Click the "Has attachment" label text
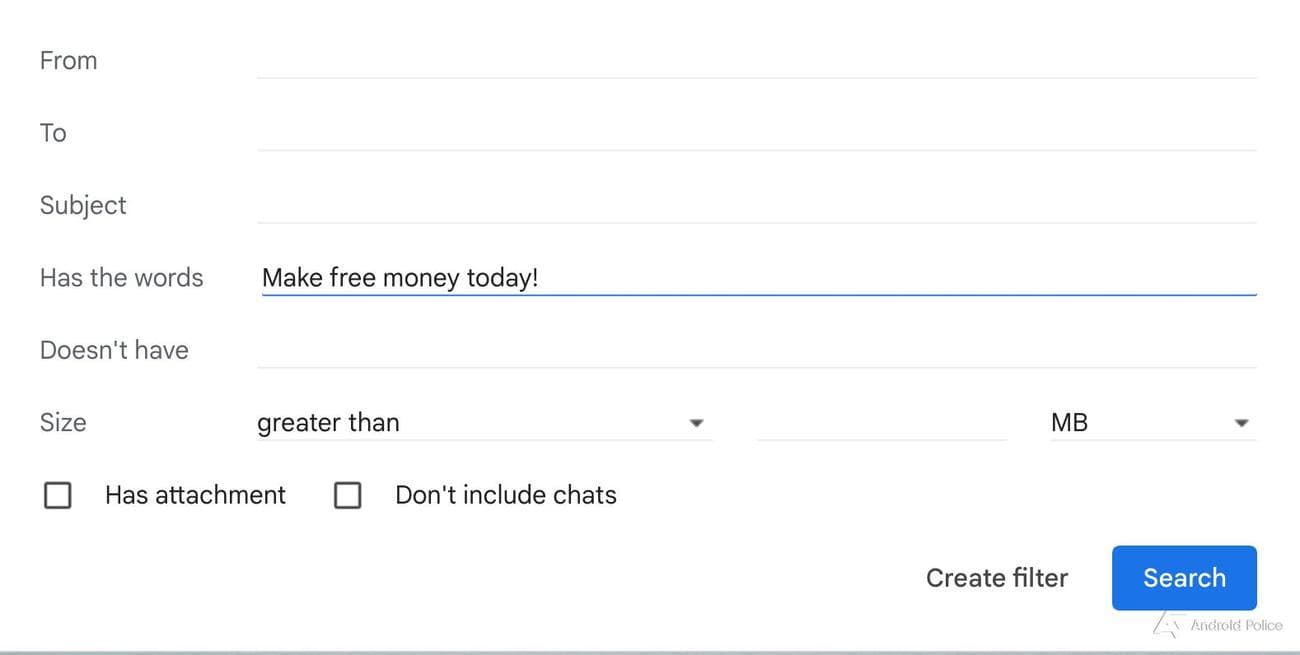The image size is (1300, 655). [194, 494]
